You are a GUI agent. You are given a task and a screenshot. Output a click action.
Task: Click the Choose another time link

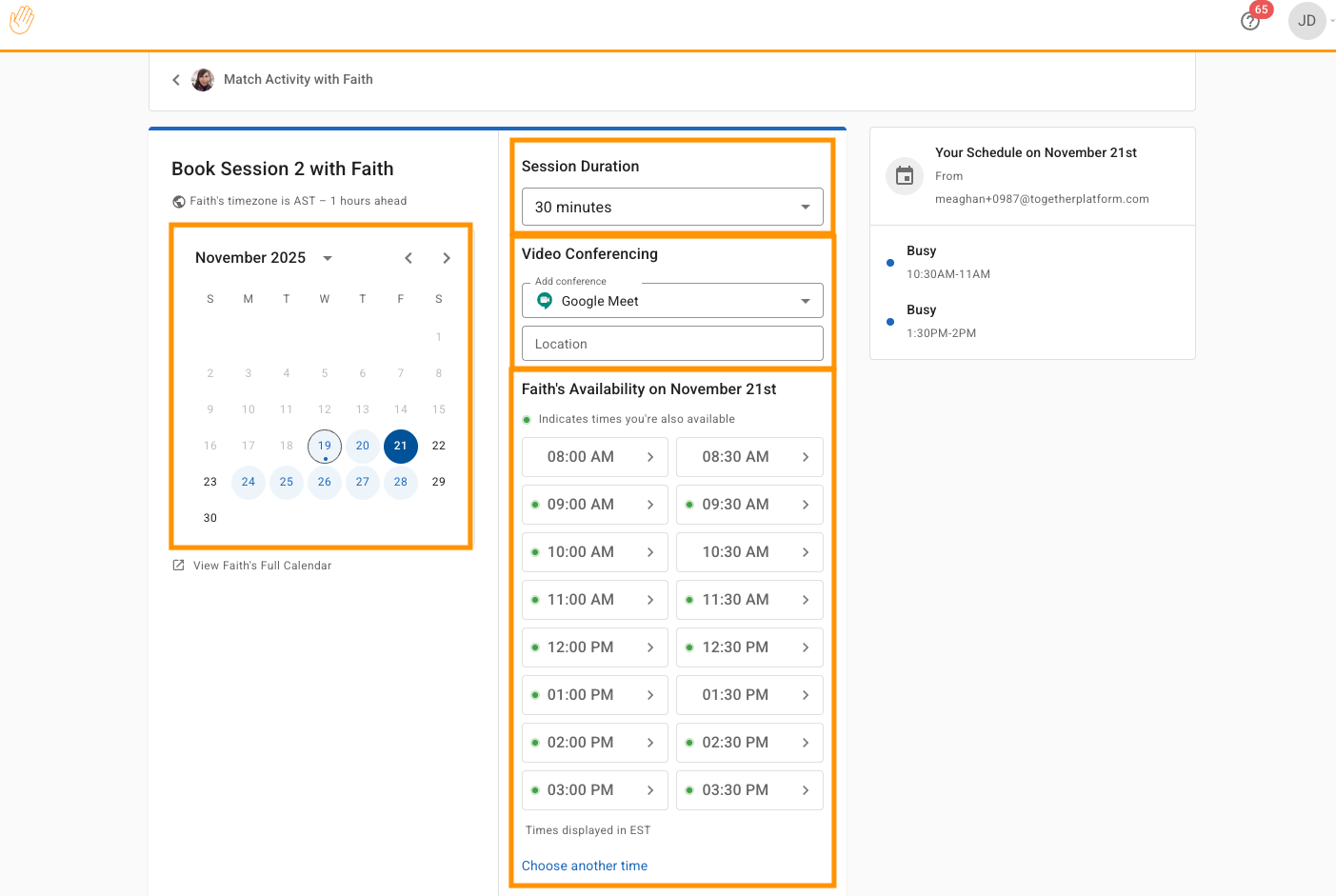[x=585, y=866]
